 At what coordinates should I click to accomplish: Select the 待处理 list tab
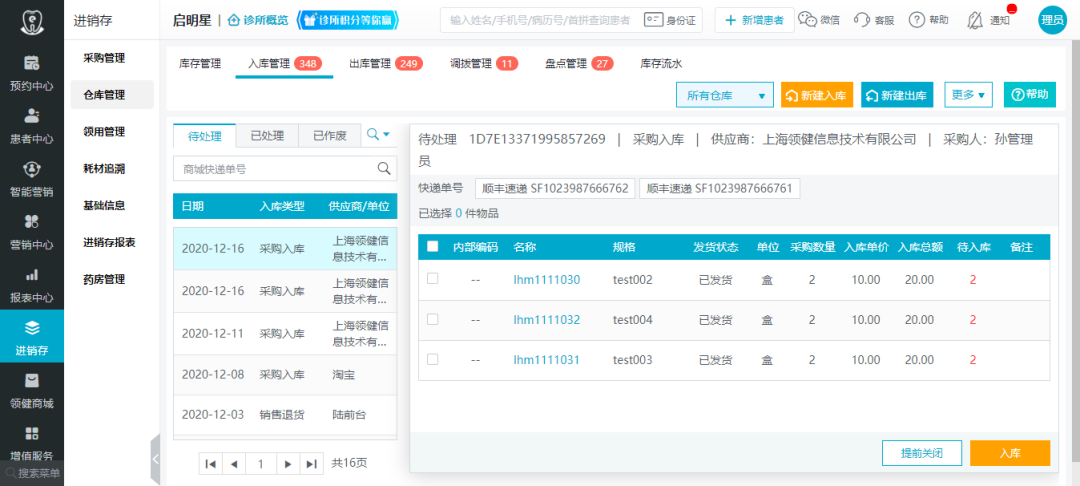[205, 136]
